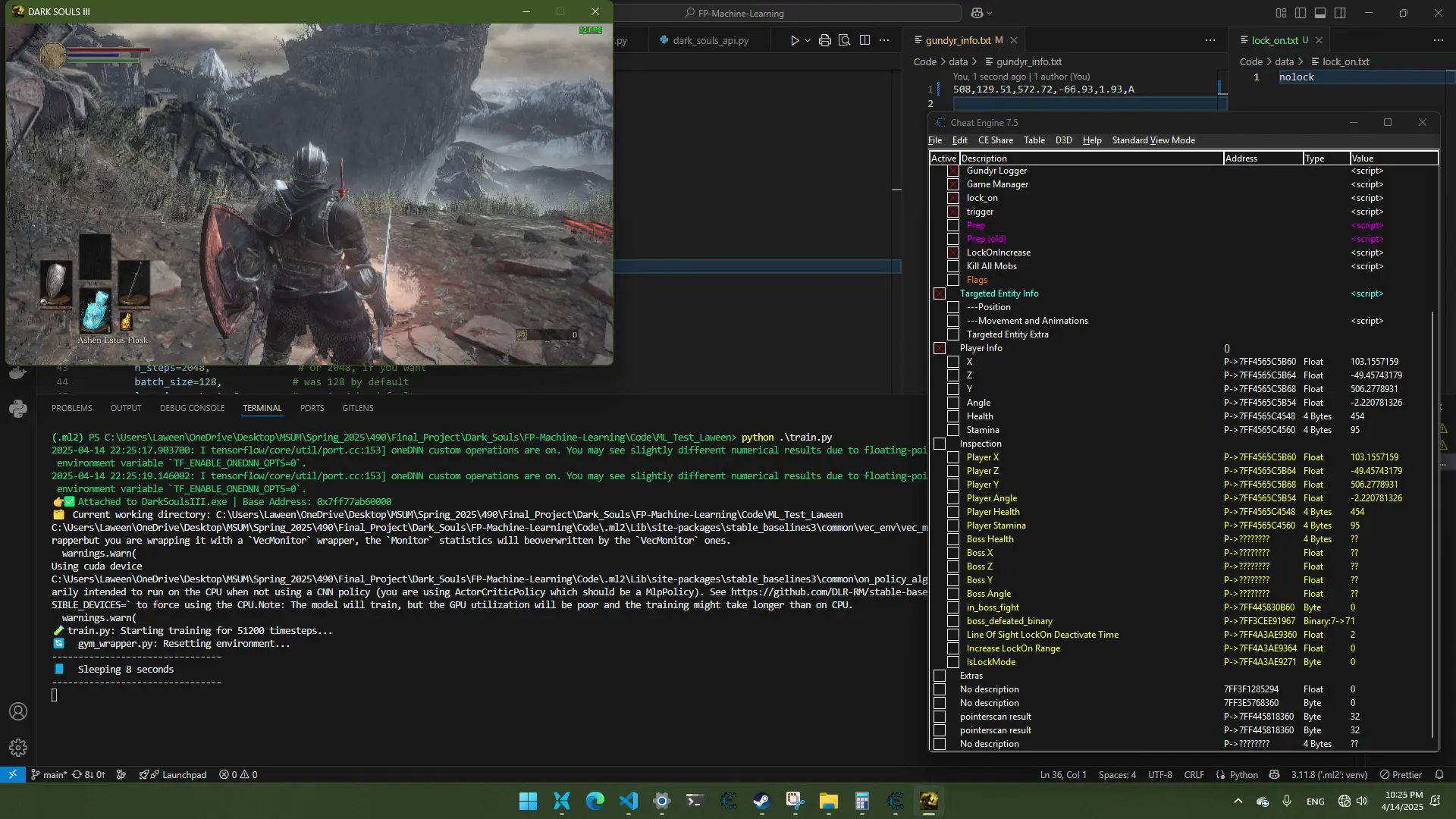
Task: Open the run options dropdown arrow
Action: pos(808,40)
